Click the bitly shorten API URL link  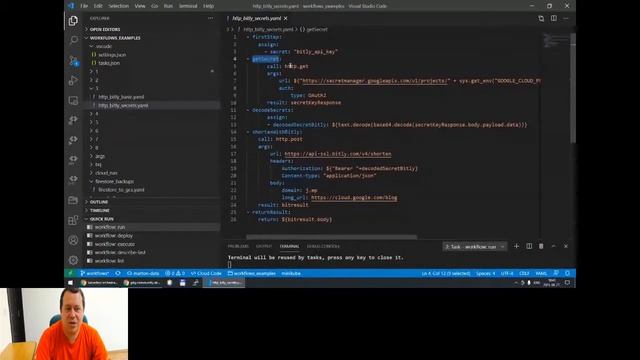click(x=338, y=154)
